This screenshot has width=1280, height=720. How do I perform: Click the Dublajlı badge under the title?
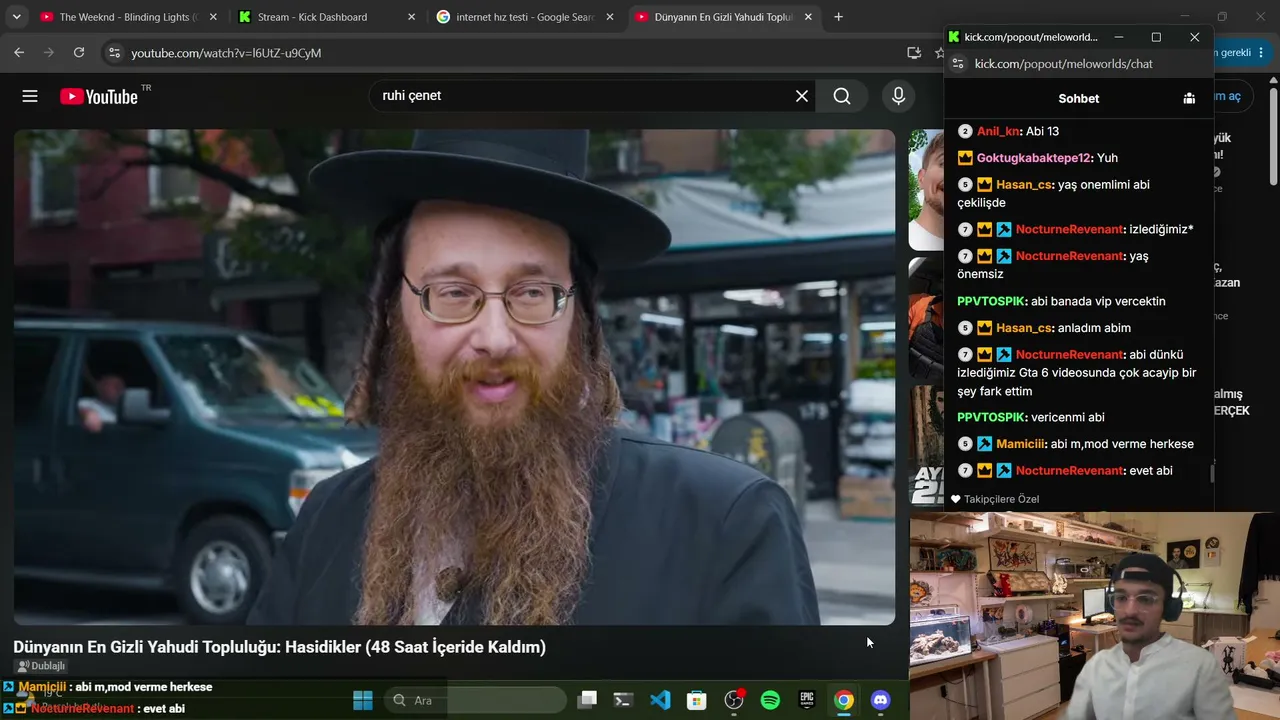point(41,666)
